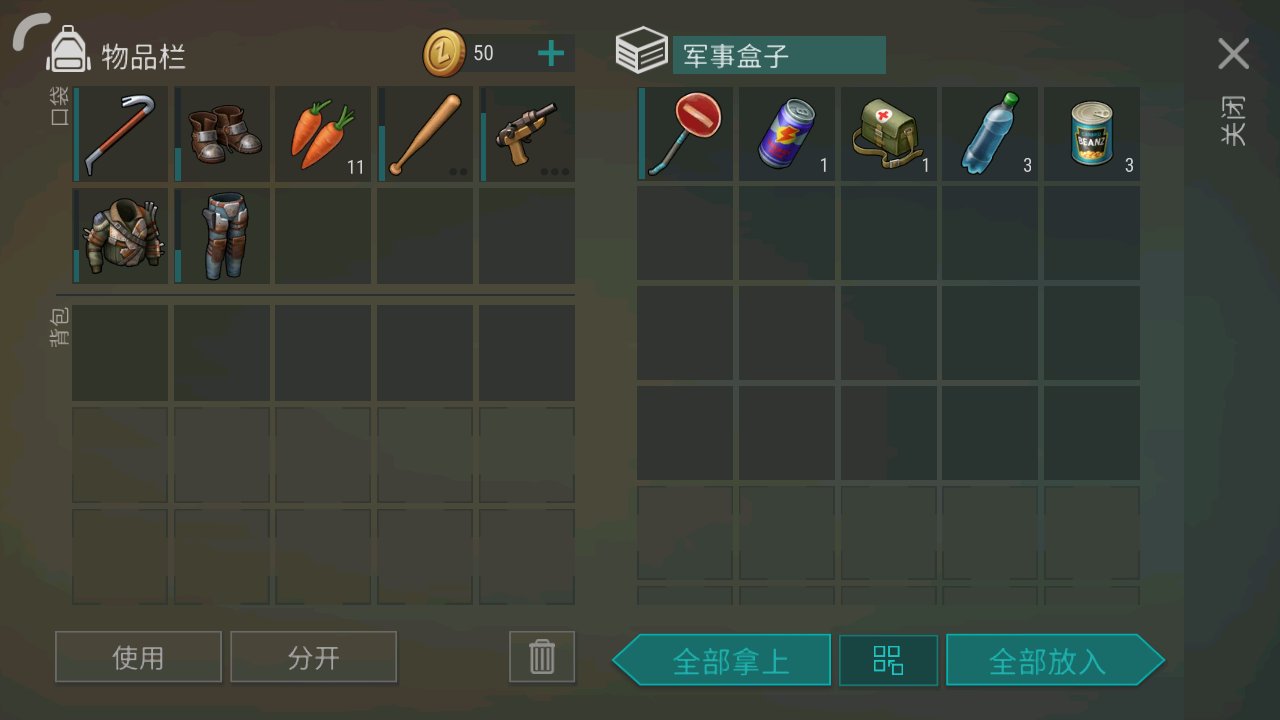Viewport: 1280px width, 720px height.
Task: Sort items using the grid arrange button
Action: 888,660
